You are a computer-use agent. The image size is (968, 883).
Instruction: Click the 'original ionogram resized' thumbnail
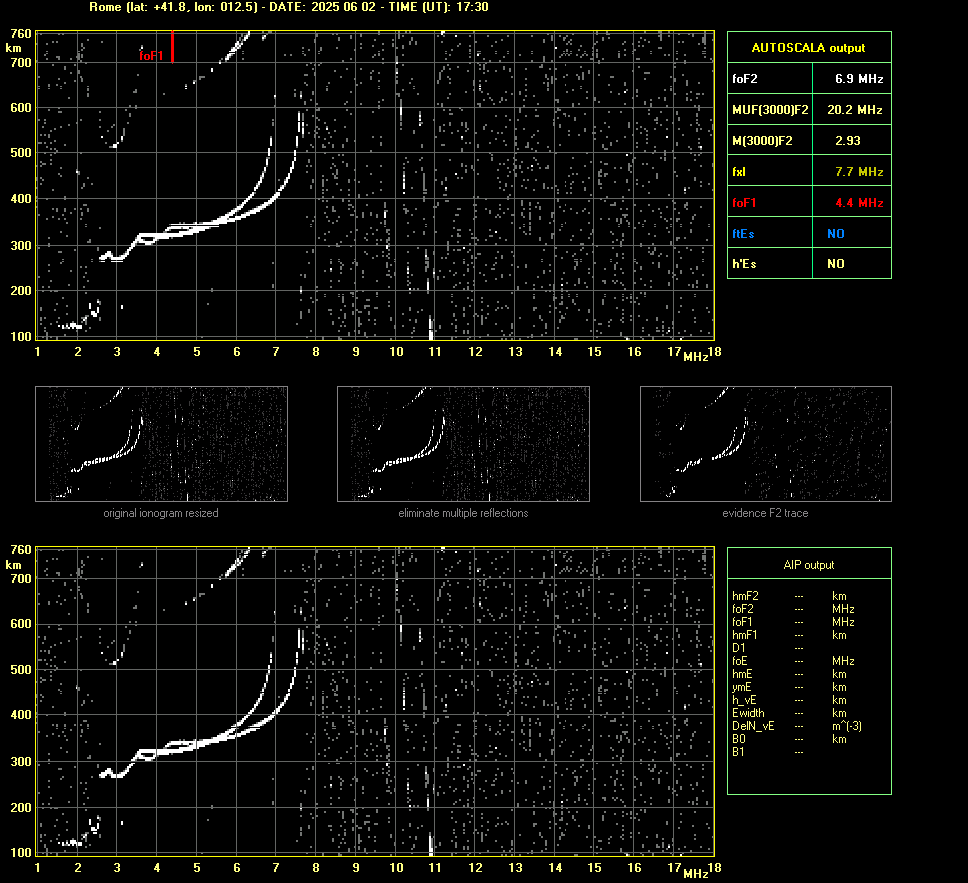click(x=161, y=444)
